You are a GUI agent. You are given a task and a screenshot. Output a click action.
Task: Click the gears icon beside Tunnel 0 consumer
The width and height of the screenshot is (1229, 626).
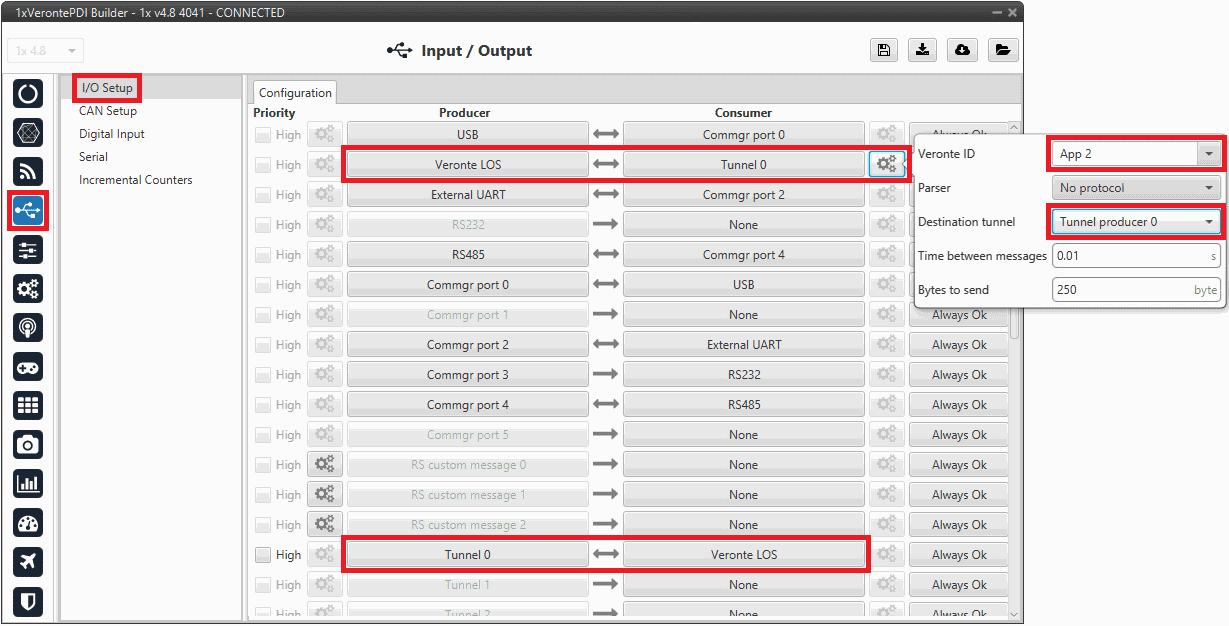(x=886, y=165)
